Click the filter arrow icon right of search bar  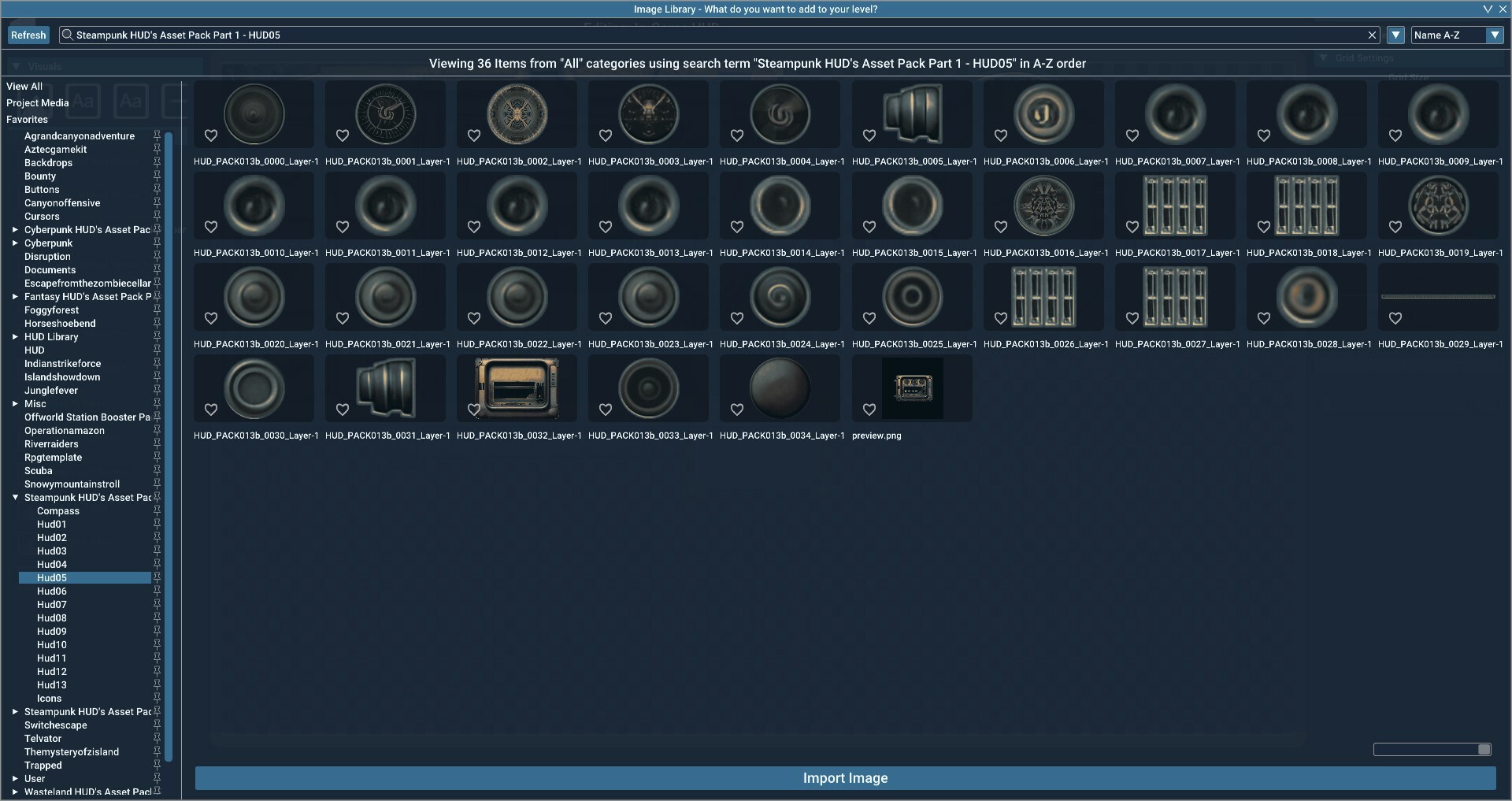[x=1396, y=35]
